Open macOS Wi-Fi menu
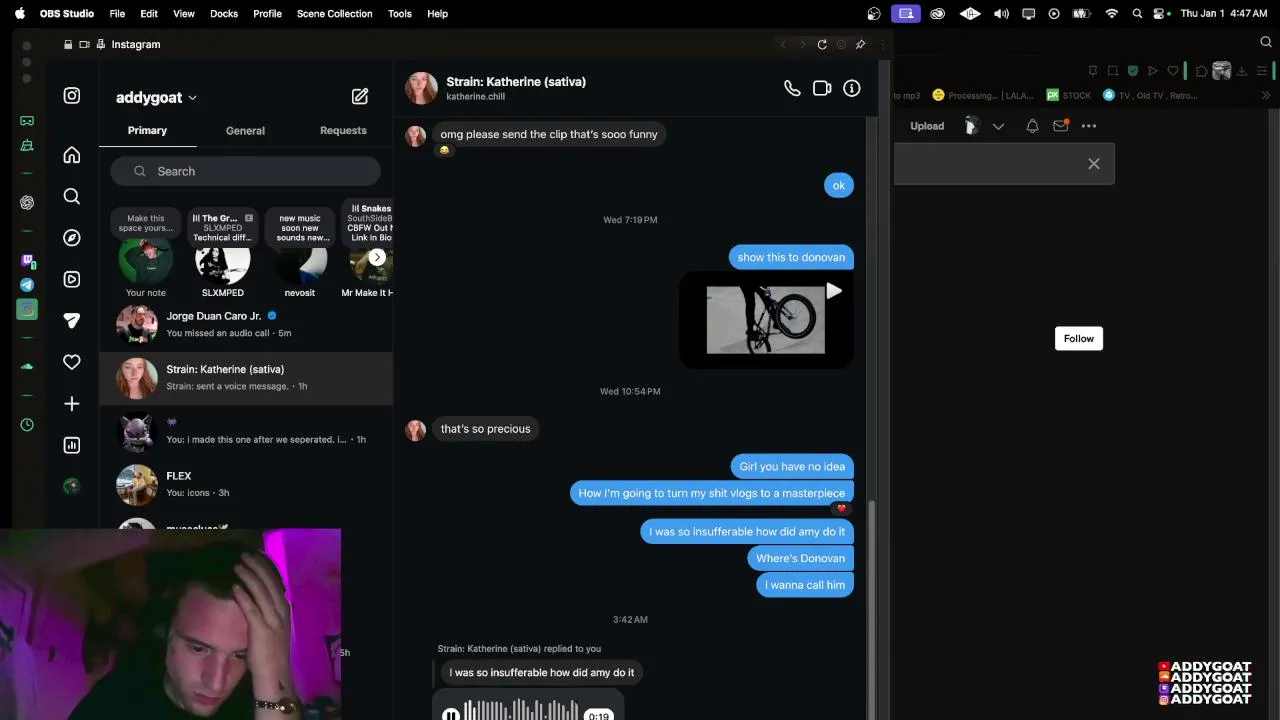 point(1112,14)
